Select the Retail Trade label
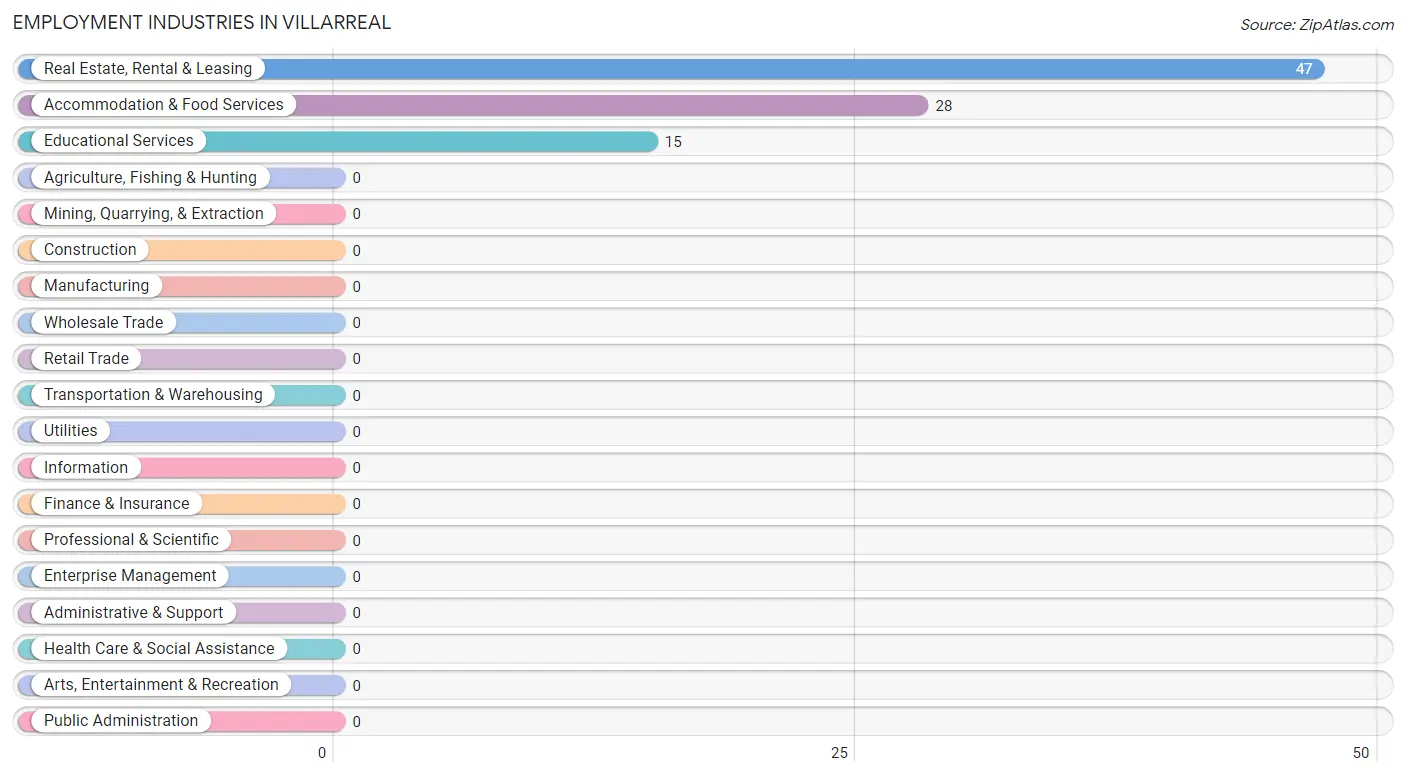Screen dimensions: 1406x776 pos(86,359)
